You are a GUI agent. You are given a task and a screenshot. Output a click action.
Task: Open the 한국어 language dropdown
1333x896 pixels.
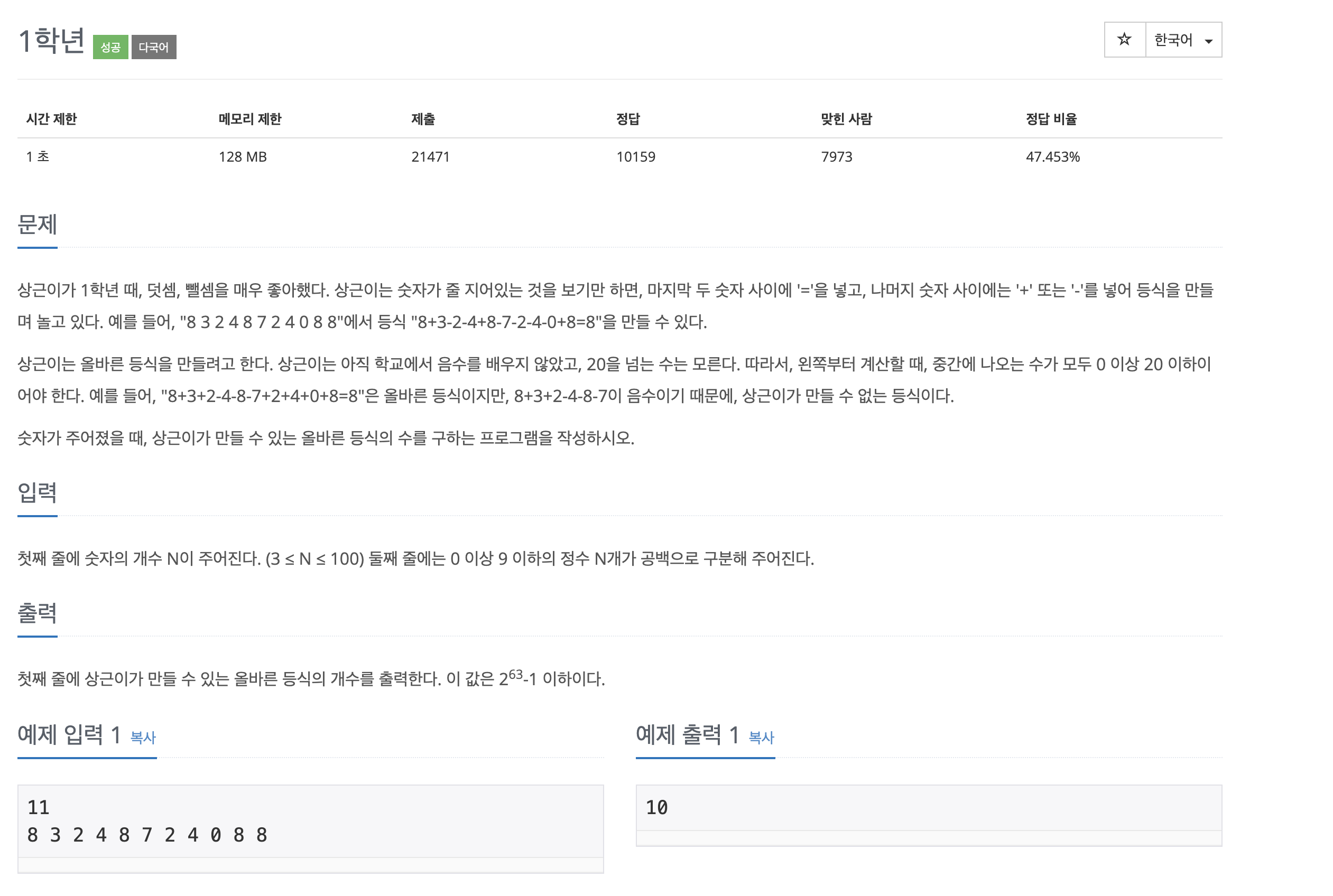pyautogui.click(x=1173, y=40)
